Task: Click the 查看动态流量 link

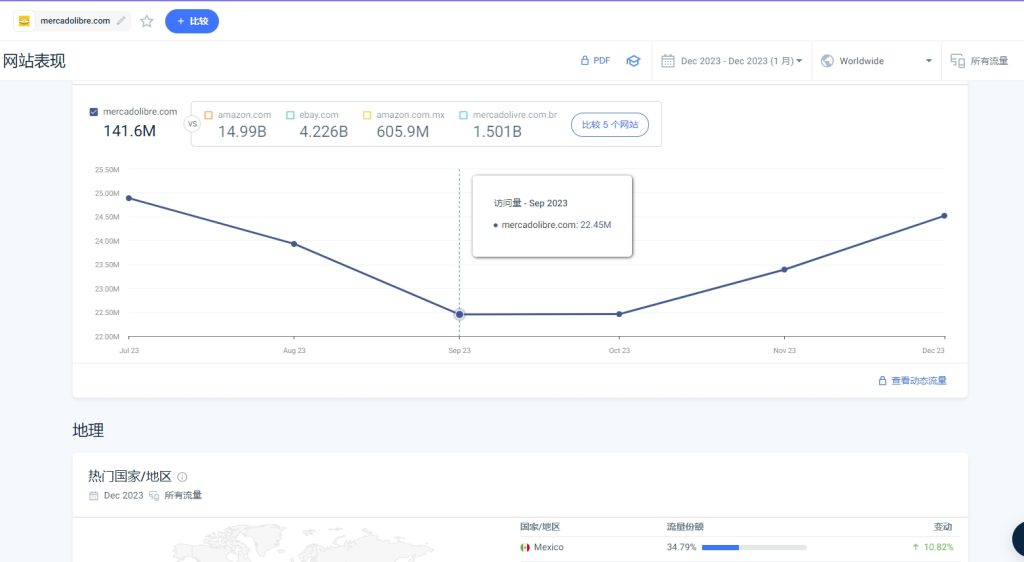Action: point(919,381)
